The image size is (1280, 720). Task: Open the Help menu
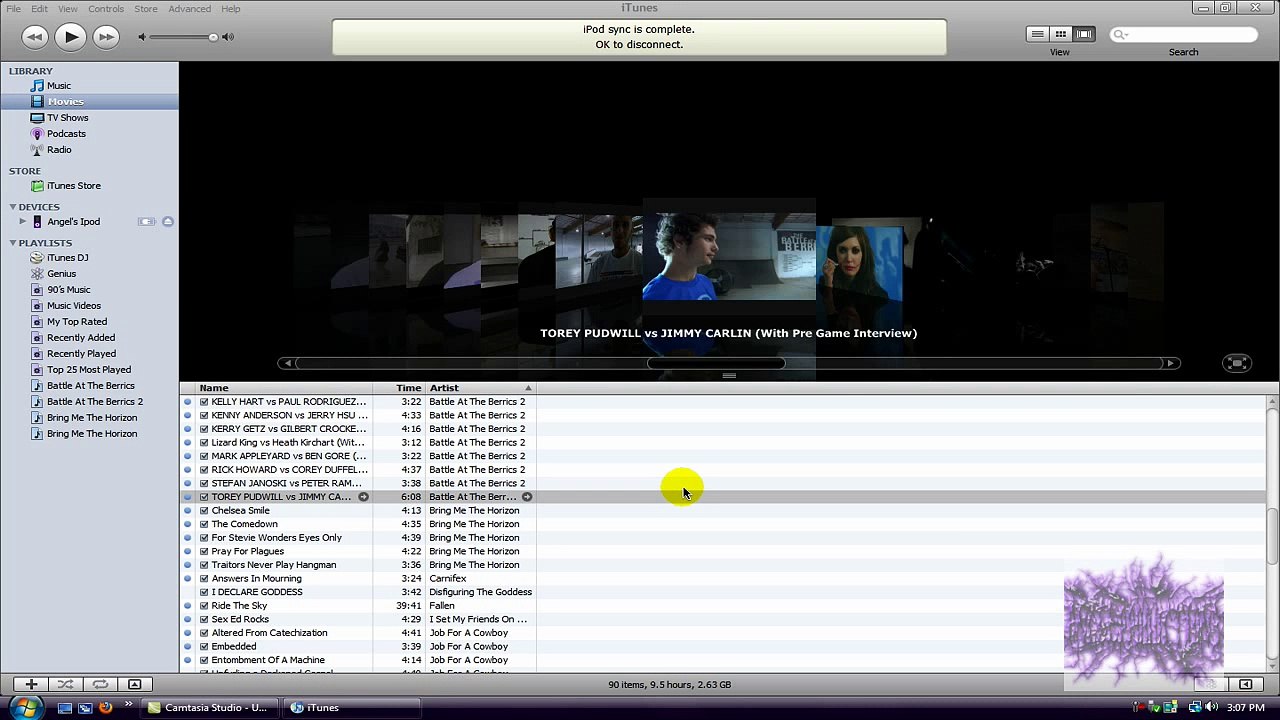click(x=231, y=9)
